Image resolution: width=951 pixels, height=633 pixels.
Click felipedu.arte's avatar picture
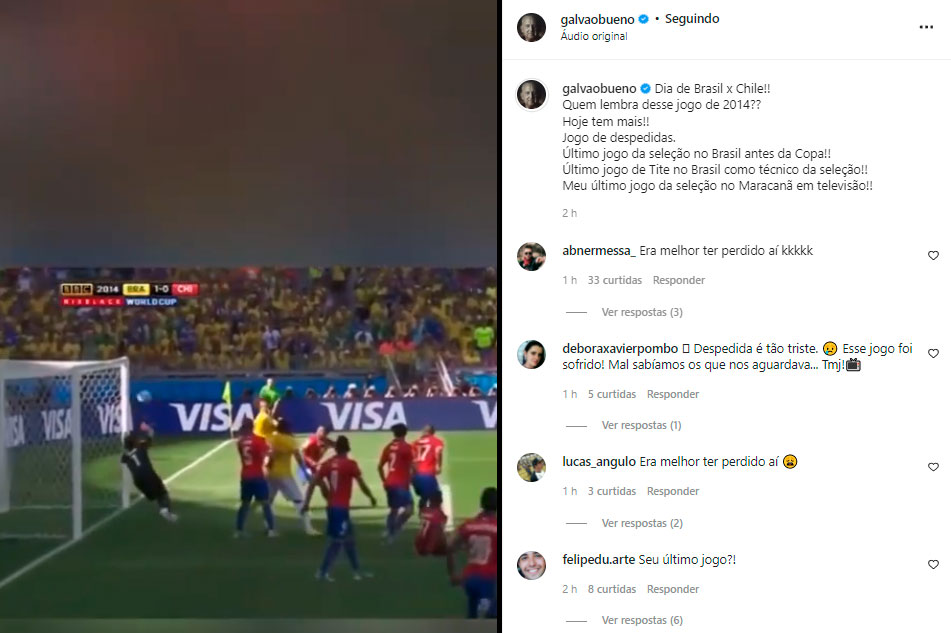[531, 565]
